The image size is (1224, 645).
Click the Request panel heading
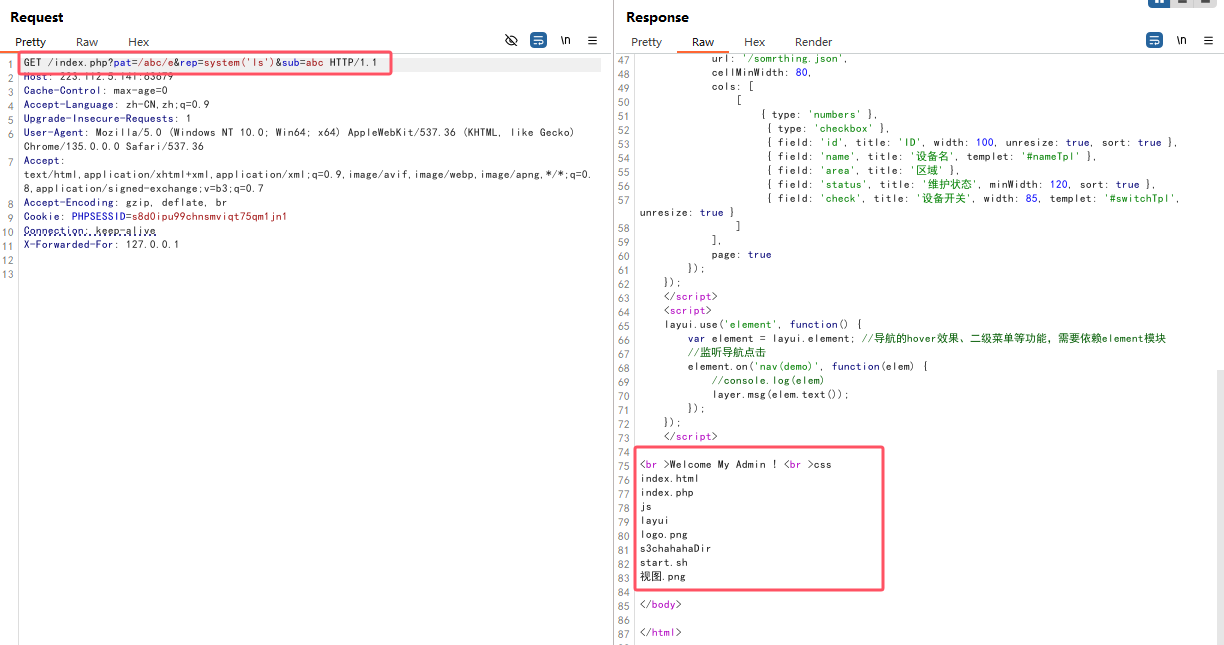37,17
